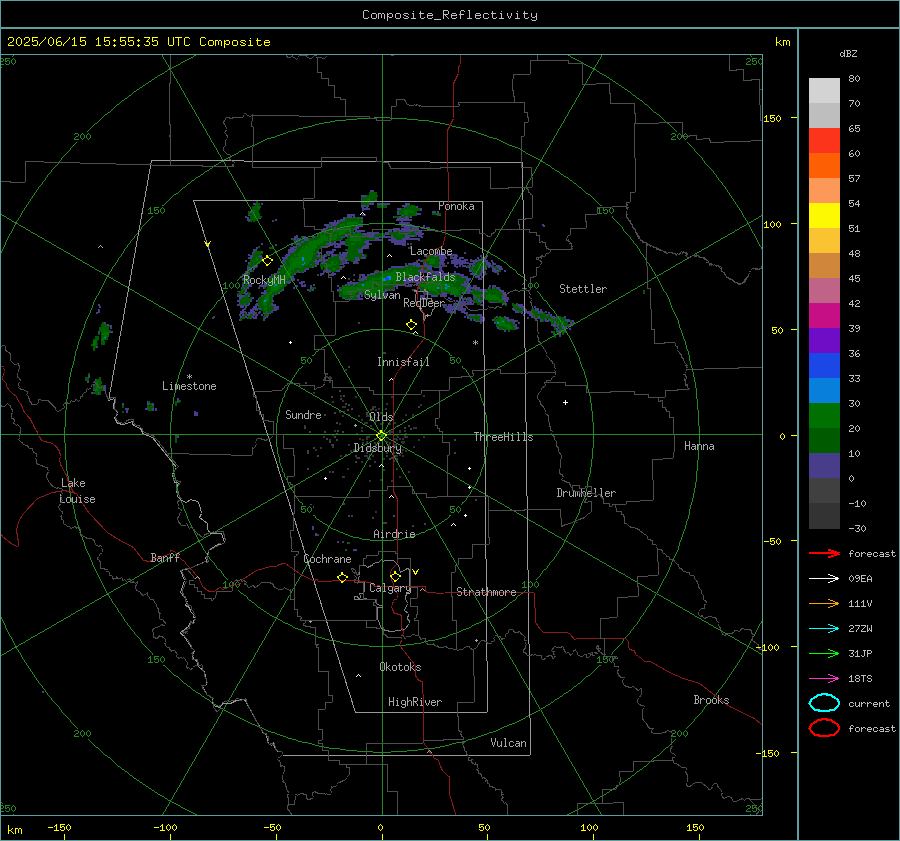Click the Brooks town label
Screen dimensions: 900x841
[x=711, y=700]
